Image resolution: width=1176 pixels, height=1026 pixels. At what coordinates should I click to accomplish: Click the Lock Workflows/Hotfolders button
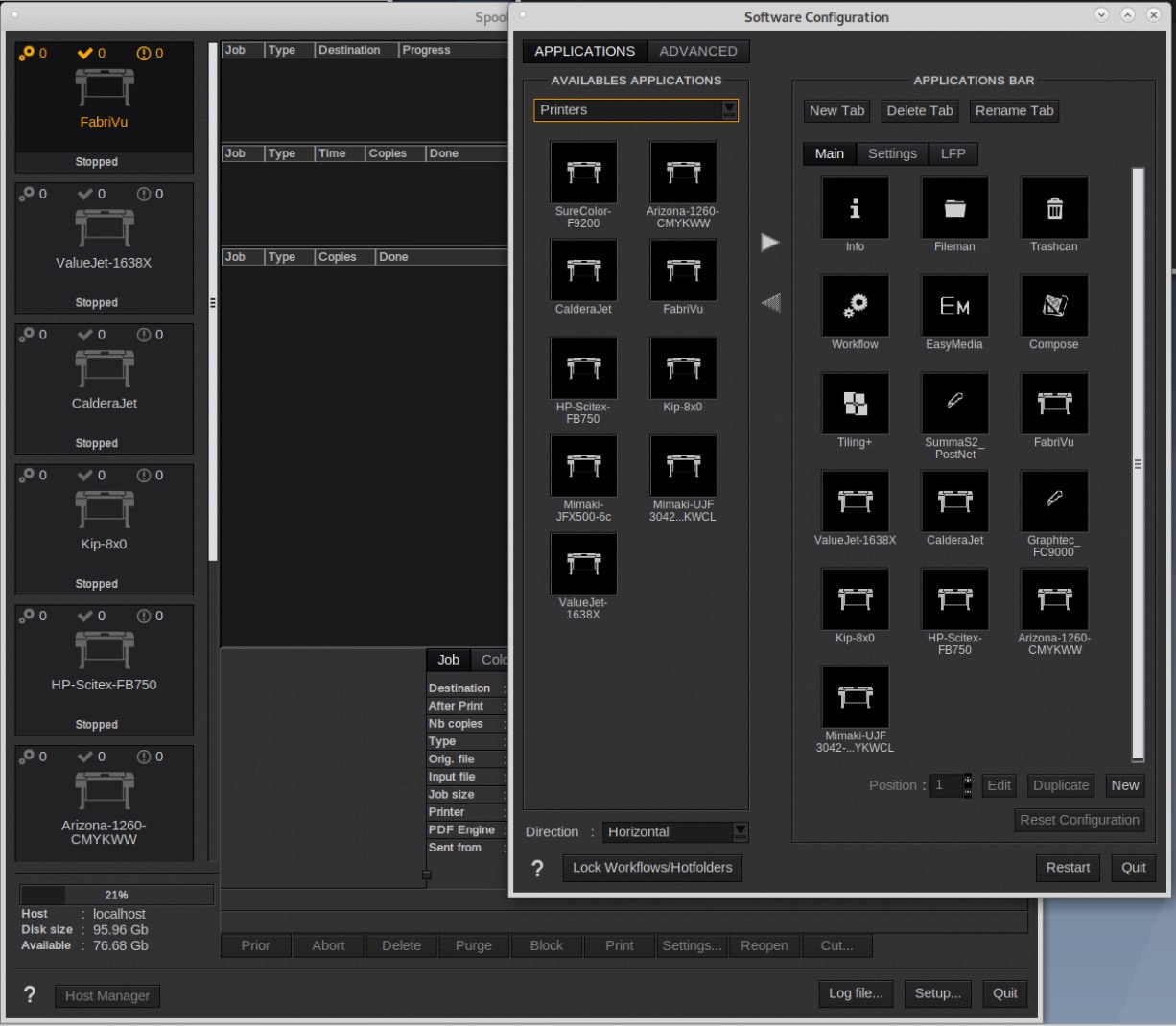(x=652, y=867)
